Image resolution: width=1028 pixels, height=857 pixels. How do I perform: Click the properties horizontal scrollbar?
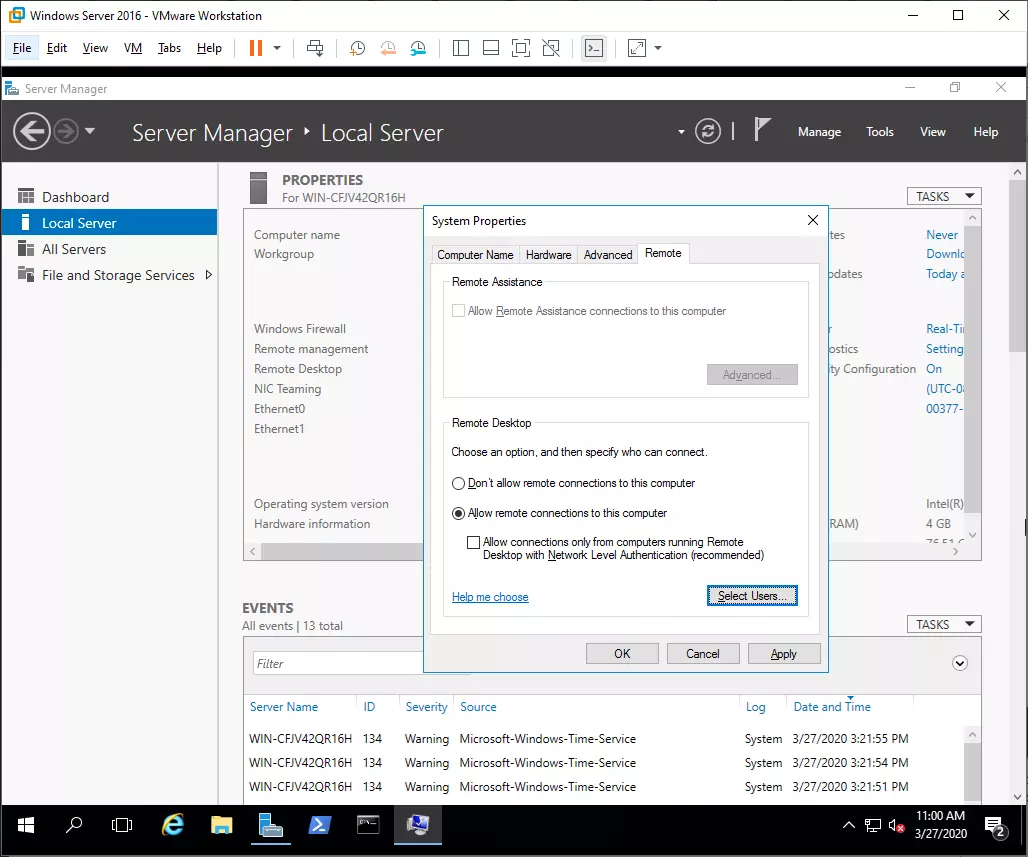(x=341, y=551)
